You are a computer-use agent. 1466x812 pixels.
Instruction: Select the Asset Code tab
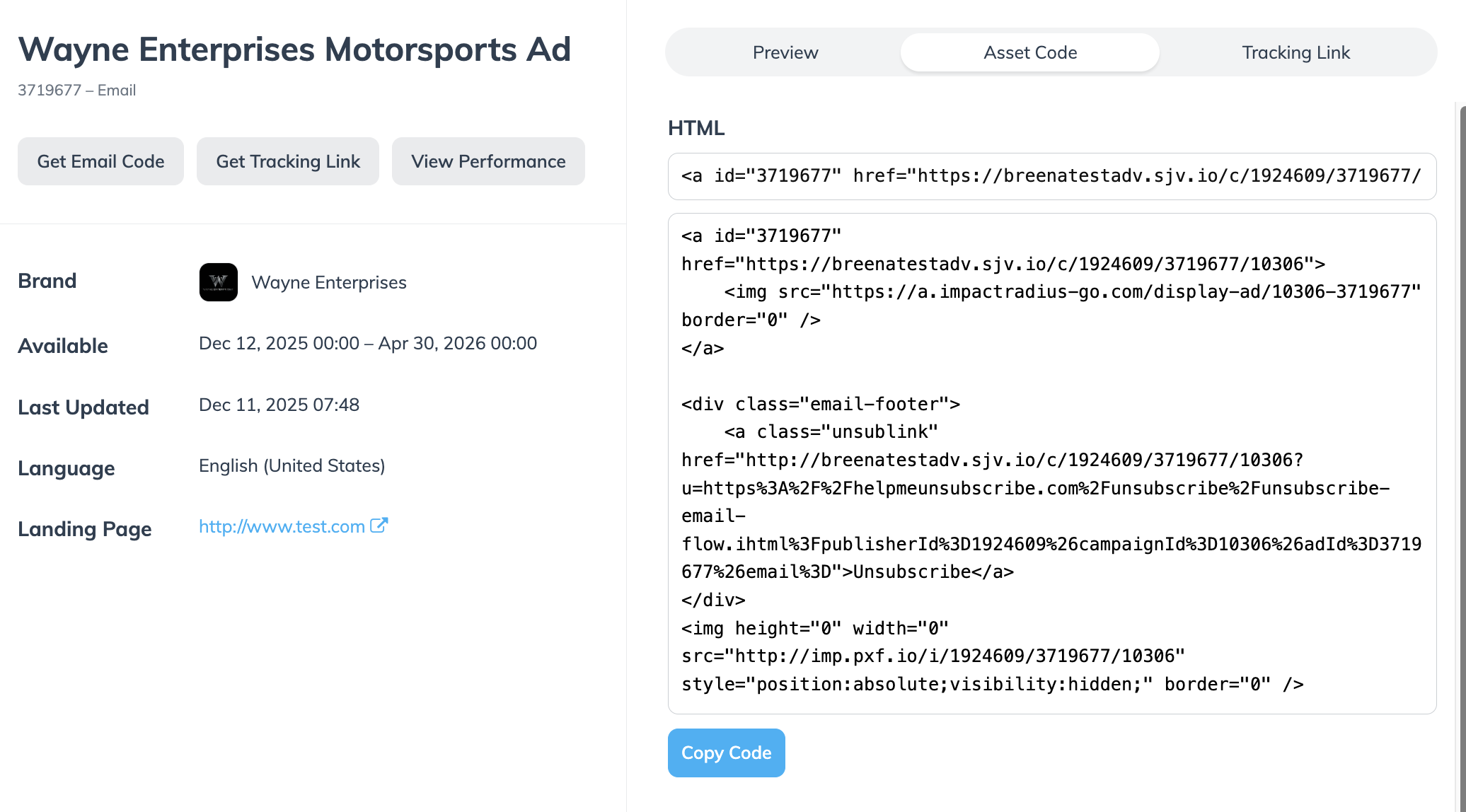pyautogui.click(x=1029, y=52)
